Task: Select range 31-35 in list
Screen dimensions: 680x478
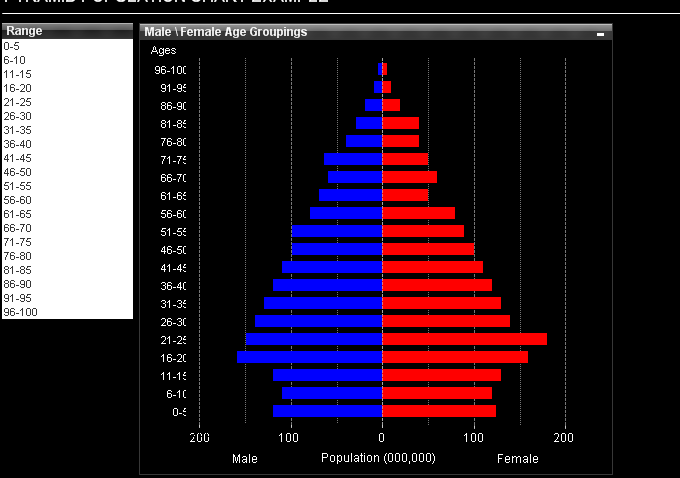Action: coord(67,130)
